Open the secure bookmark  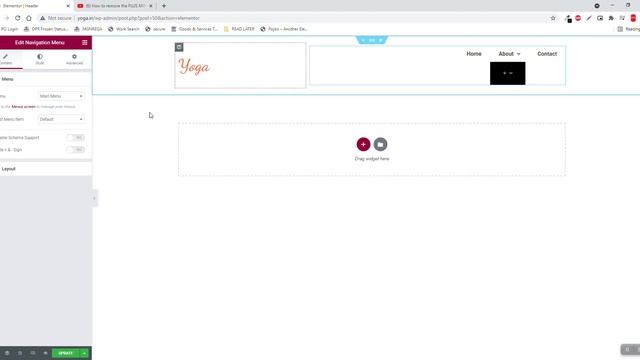point(155,29)
